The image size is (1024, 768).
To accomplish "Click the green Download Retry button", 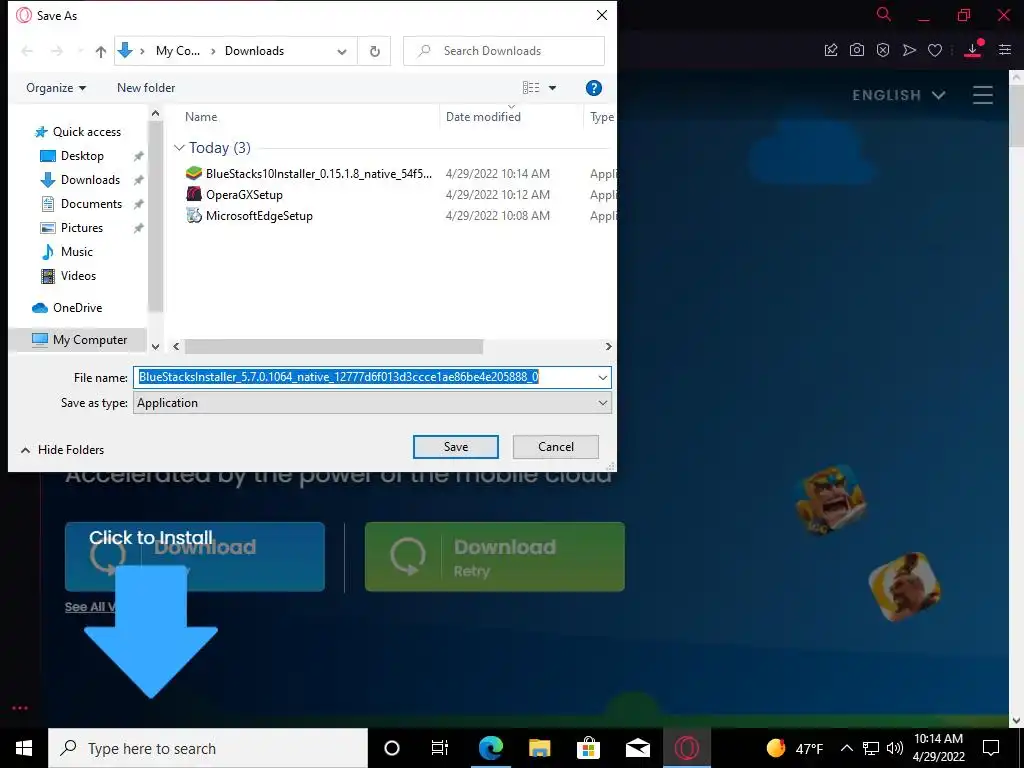I will click(494, 557).
